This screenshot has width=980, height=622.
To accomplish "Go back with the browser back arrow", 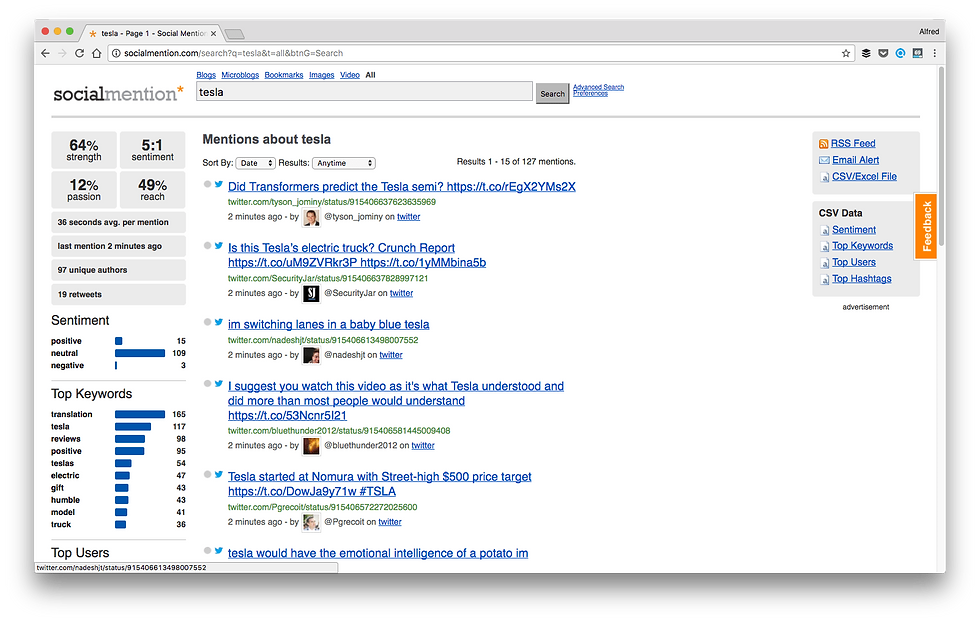I will [x=45, y=53].
